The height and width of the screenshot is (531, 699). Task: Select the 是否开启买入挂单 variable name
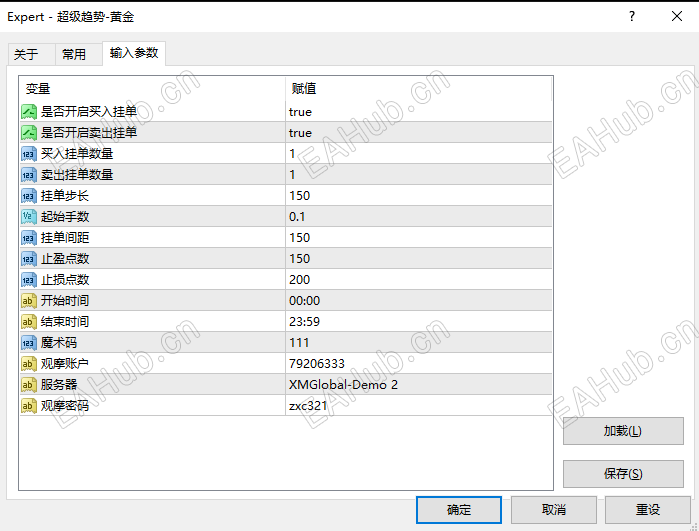pyautogui.click(x=89, y=111)
